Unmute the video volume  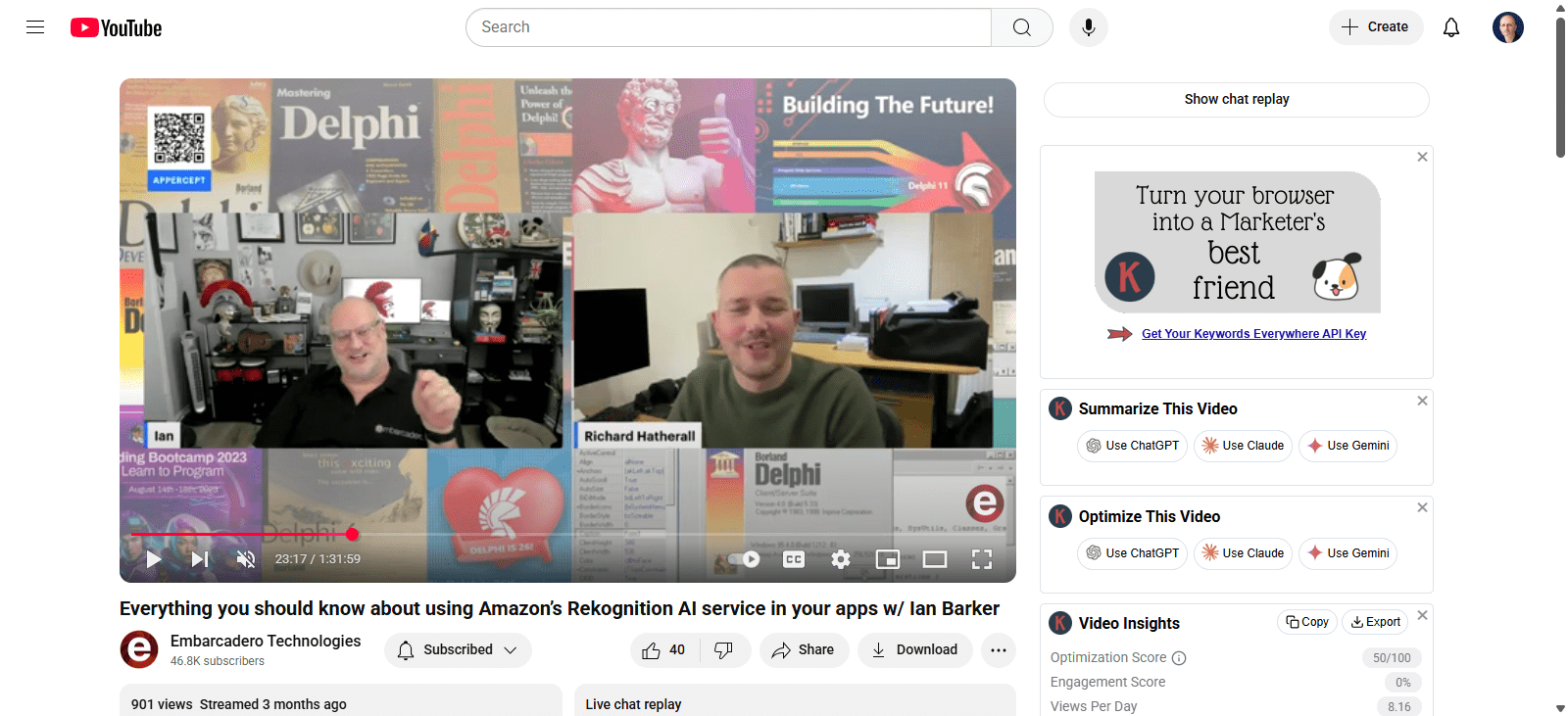coord(246,559)
